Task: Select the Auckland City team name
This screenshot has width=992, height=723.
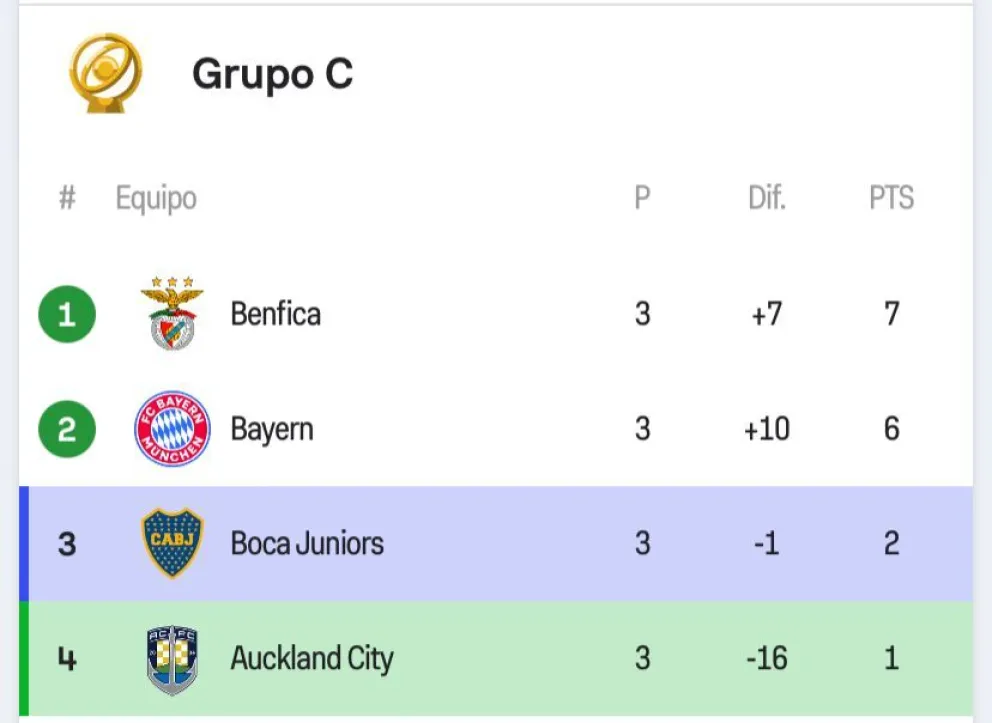Action: 312,658
